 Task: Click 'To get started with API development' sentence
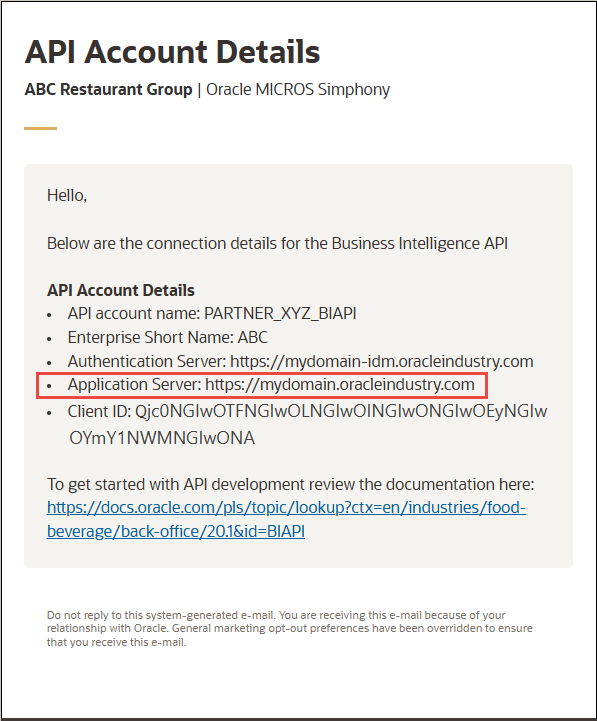pos(290,484)
